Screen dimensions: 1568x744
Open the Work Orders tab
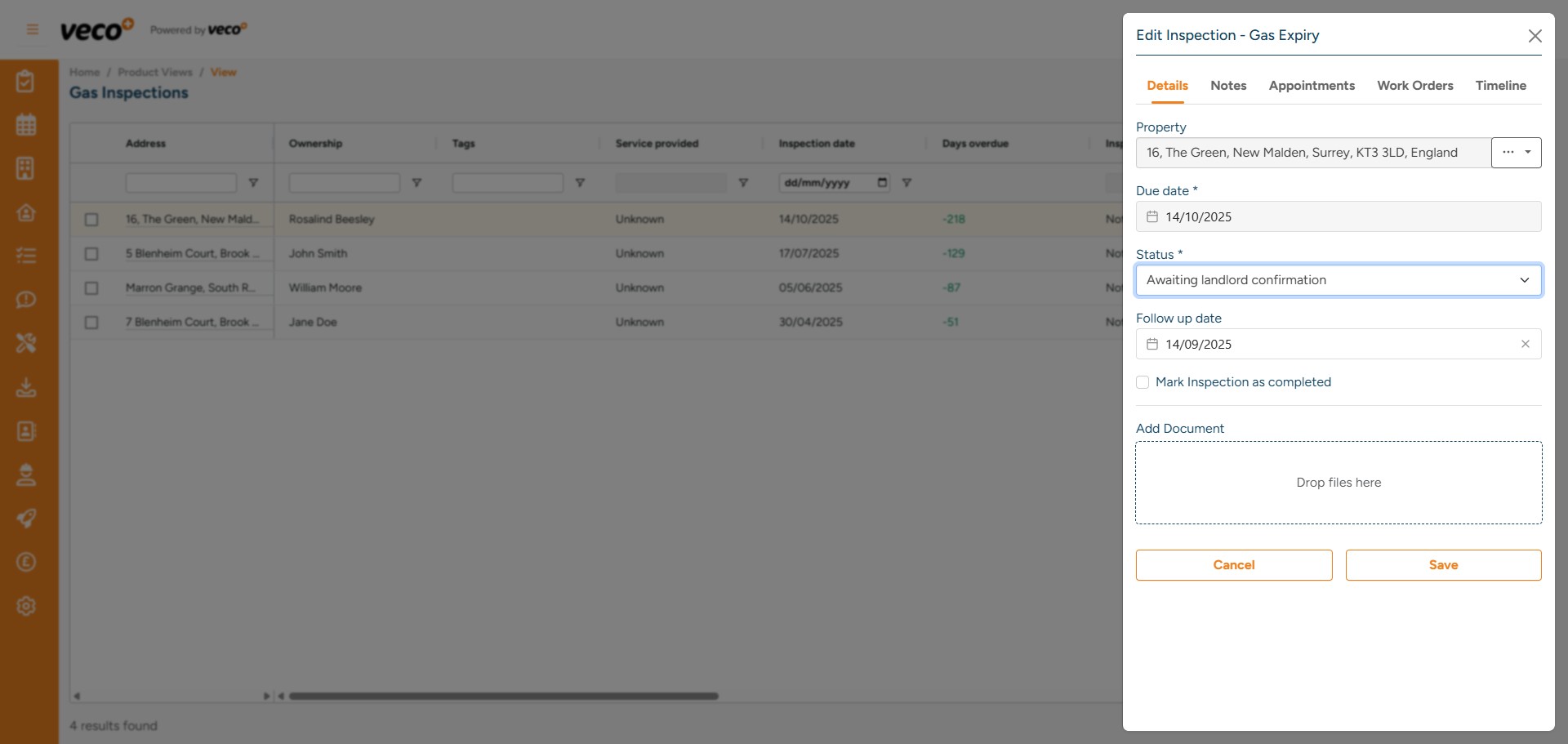[x=1414, y=86]
